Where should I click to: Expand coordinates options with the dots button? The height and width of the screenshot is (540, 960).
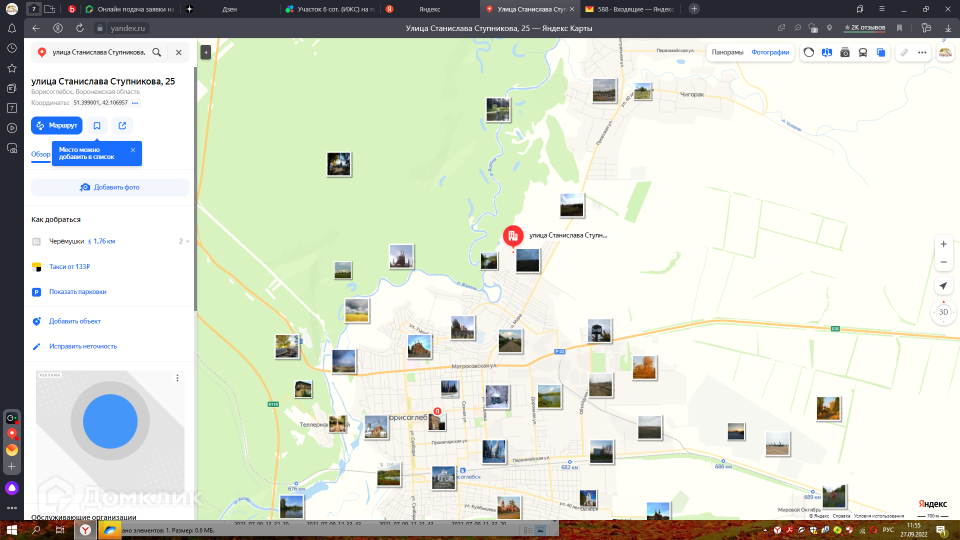[135, 103]
